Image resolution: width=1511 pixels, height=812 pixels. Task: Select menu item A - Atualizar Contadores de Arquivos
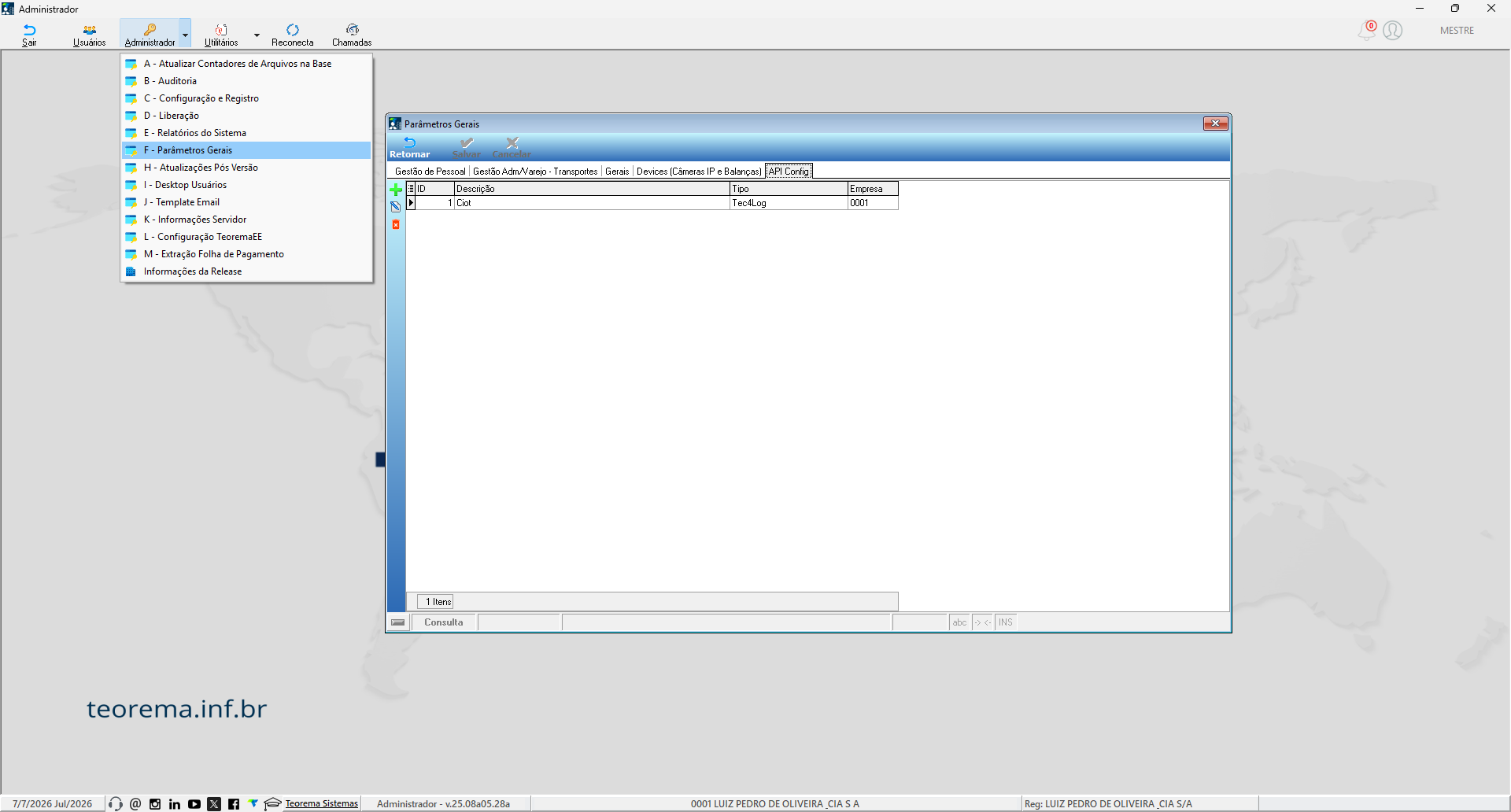tap(246, 64)
